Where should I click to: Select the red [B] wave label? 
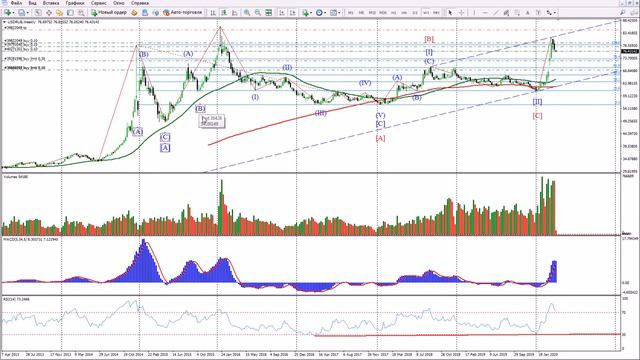(429, 39)
